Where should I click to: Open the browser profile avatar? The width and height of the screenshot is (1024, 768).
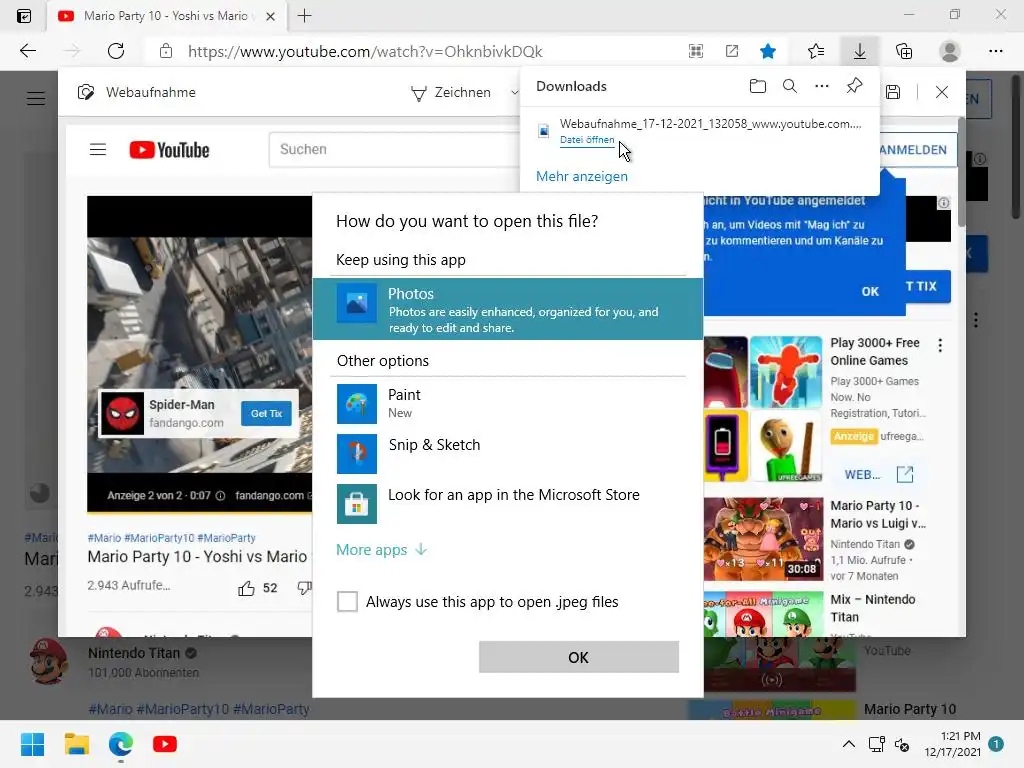950,51
